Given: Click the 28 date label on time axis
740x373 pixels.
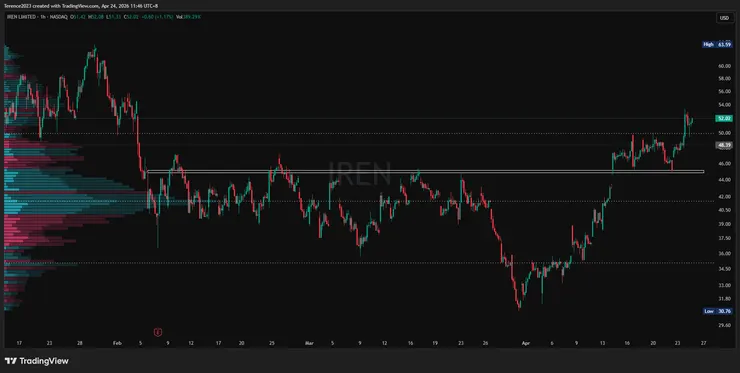Looking at the screenshot, I should click(80, 343).
